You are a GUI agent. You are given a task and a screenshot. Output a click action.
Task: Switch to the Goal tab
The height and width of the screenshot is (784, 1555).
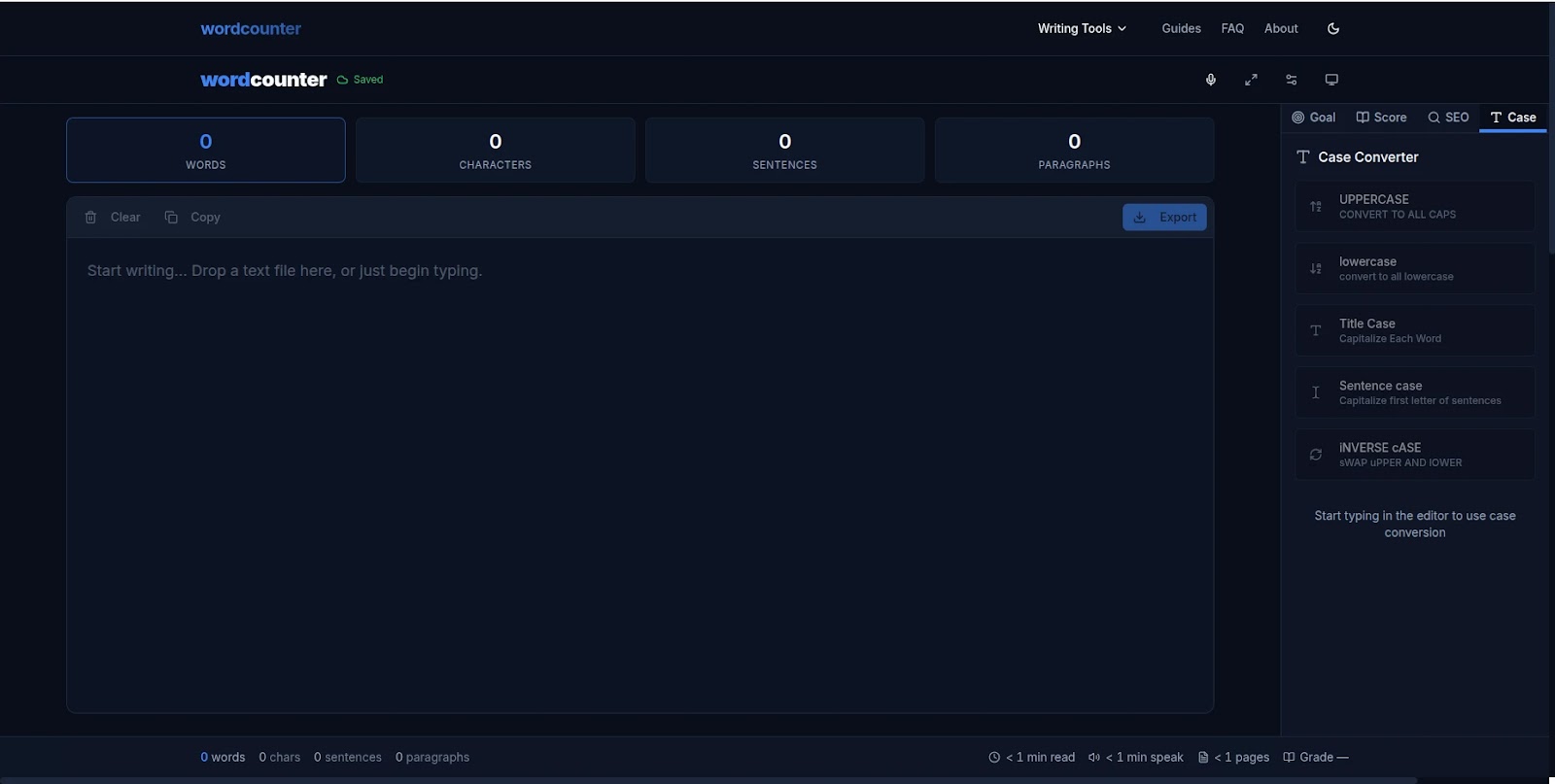[x=1313, y=118]
